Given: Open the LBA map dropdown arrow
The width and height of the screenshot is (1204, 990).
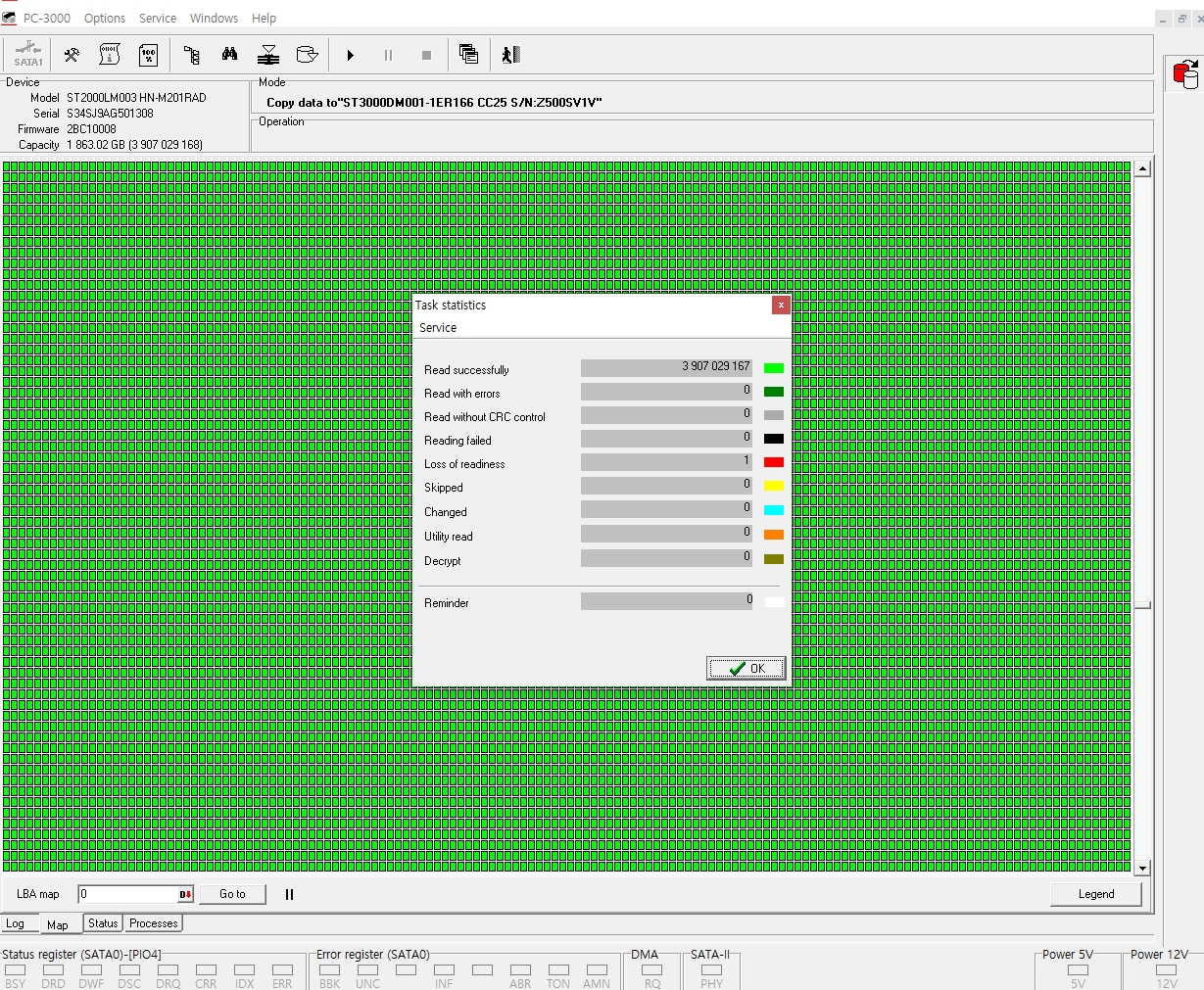Looking at the screenshot, I should point(185,894).
